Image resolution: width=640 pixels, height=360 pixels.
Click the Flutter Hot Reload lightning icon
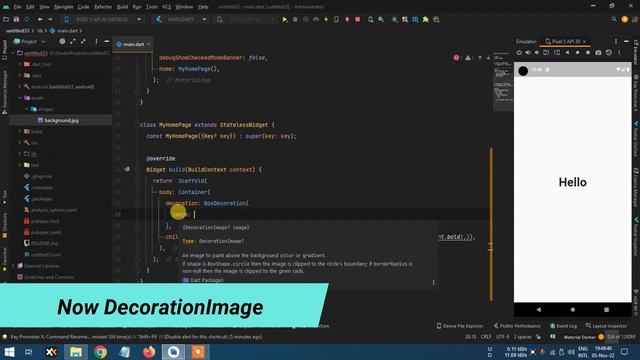coord(326,19)
